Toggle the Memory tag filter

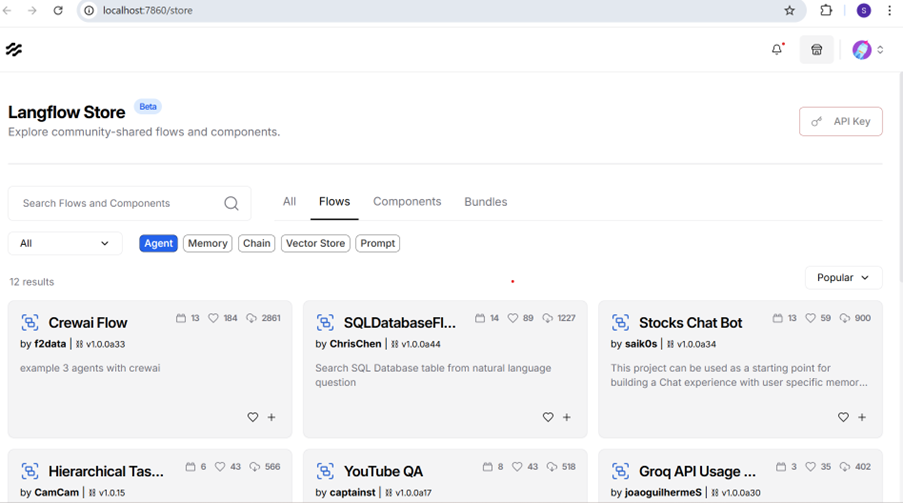[207, 243]
